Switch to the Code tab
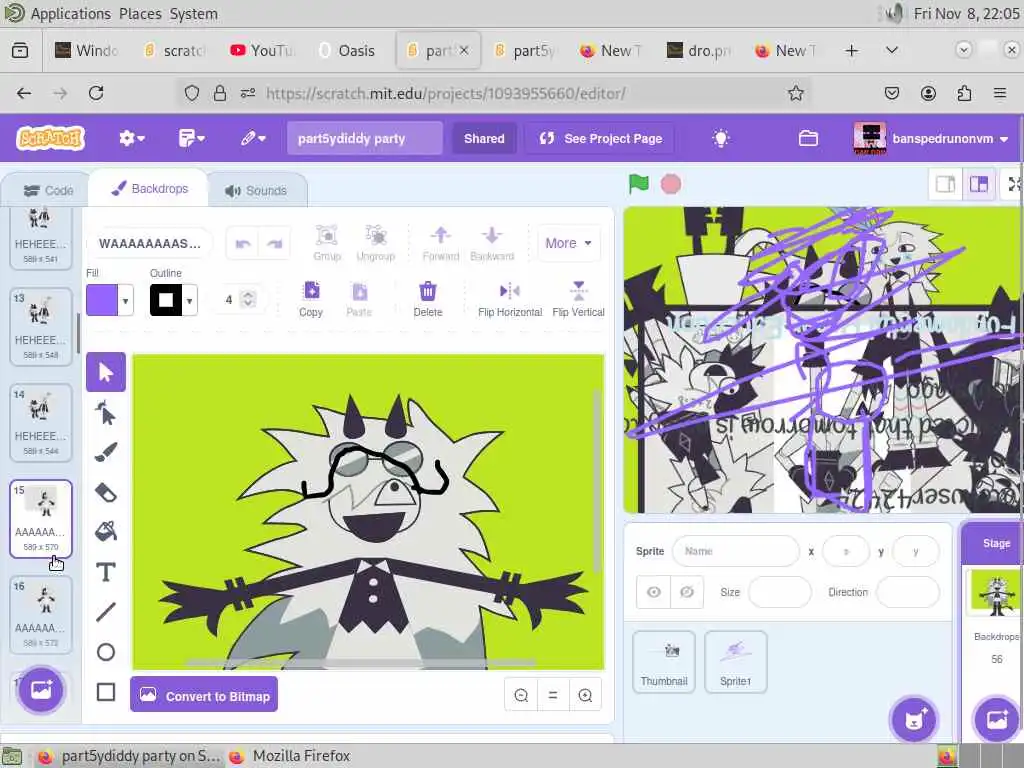This screenshot has height=768, width=1024. click(x=48, y=191)
